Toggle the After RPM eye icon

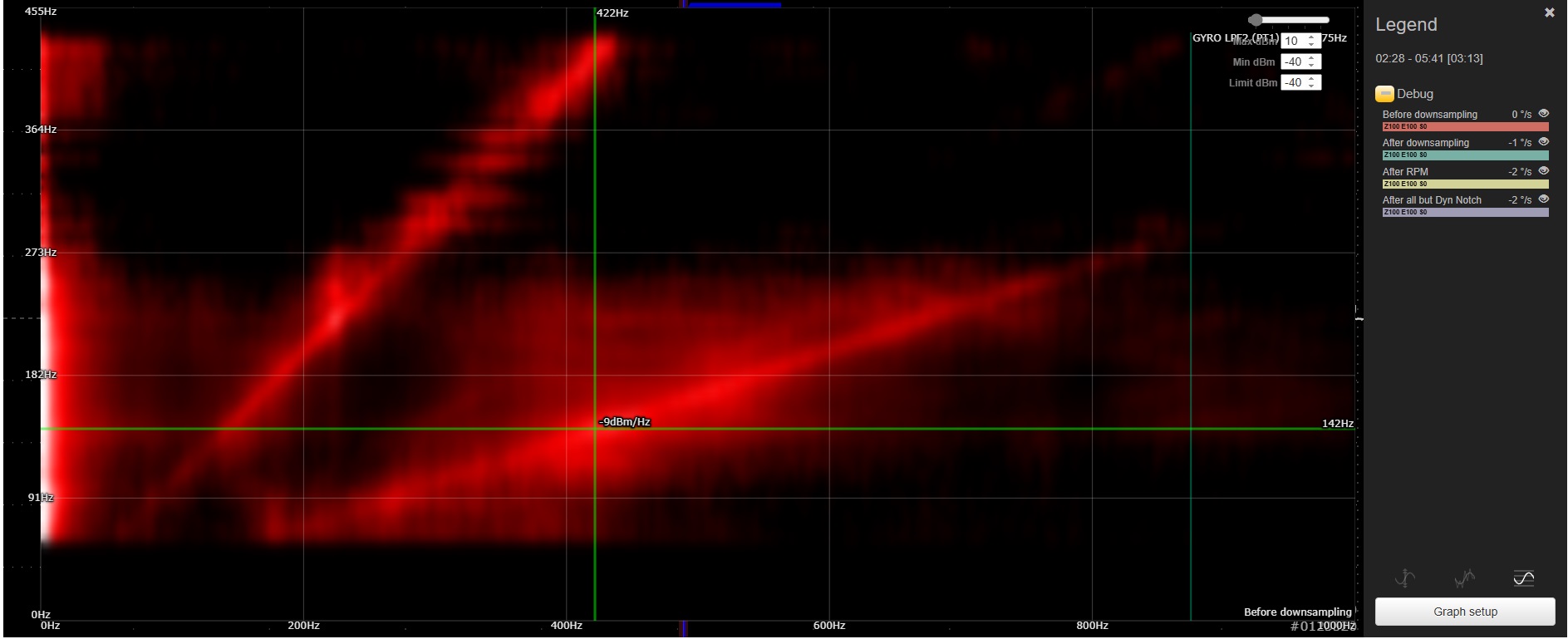click(x=1543, y=171)
